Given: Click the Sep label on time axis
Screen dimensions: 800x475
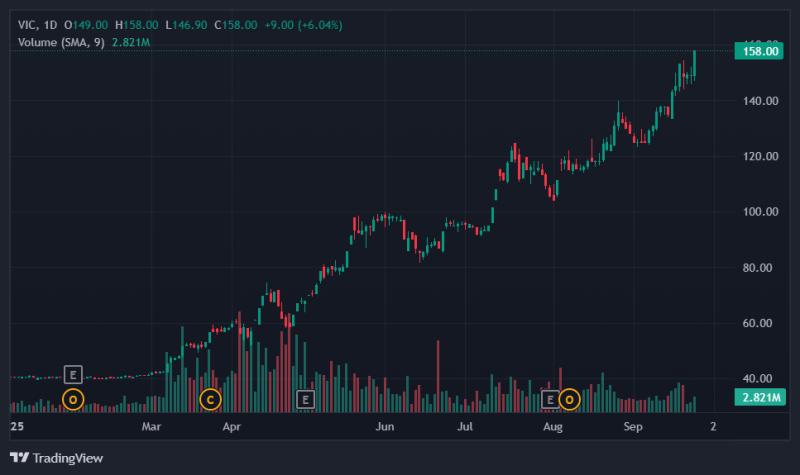Looking at the screenshot, I should [633, 427].
